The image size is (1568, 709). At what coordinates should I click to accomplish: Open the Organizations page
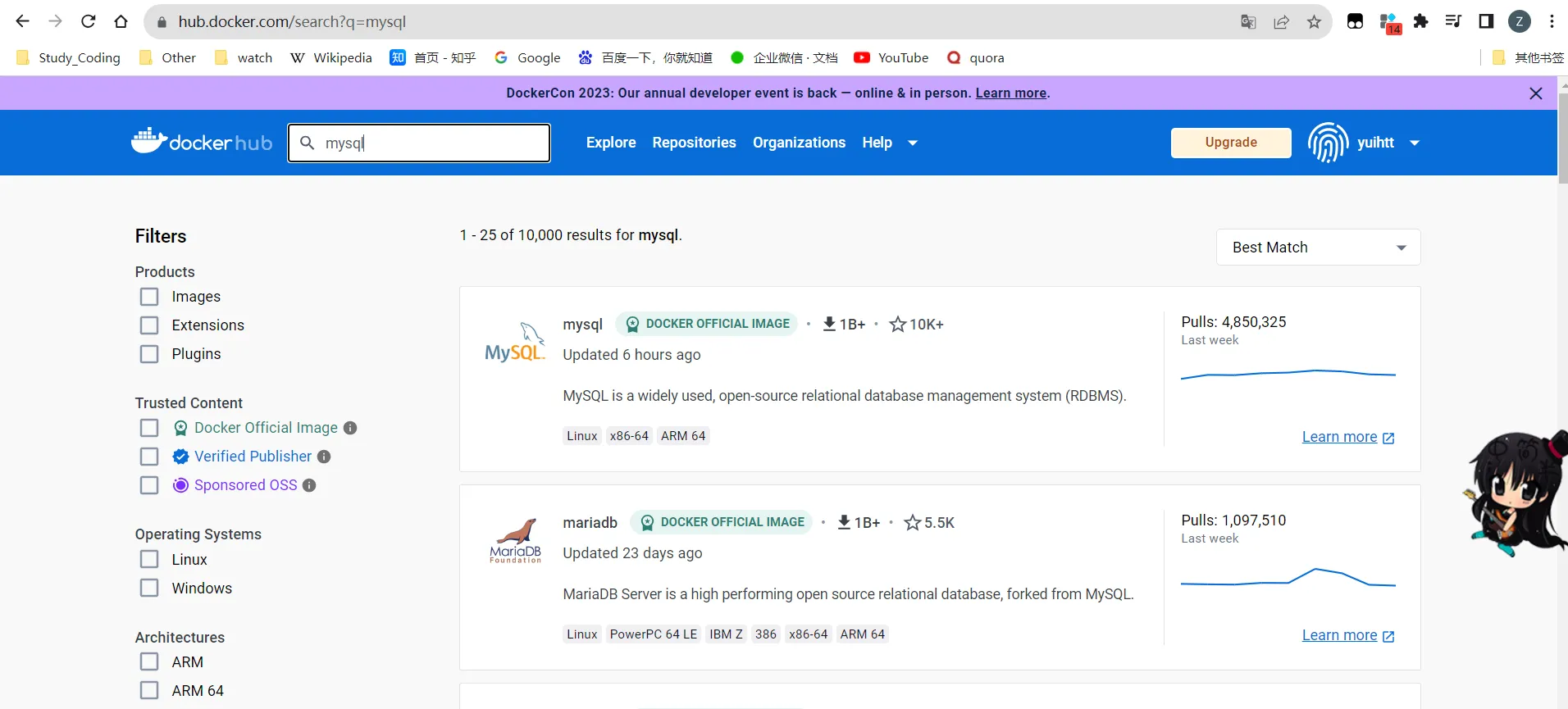pyautogui.click(x=799, y=143)
